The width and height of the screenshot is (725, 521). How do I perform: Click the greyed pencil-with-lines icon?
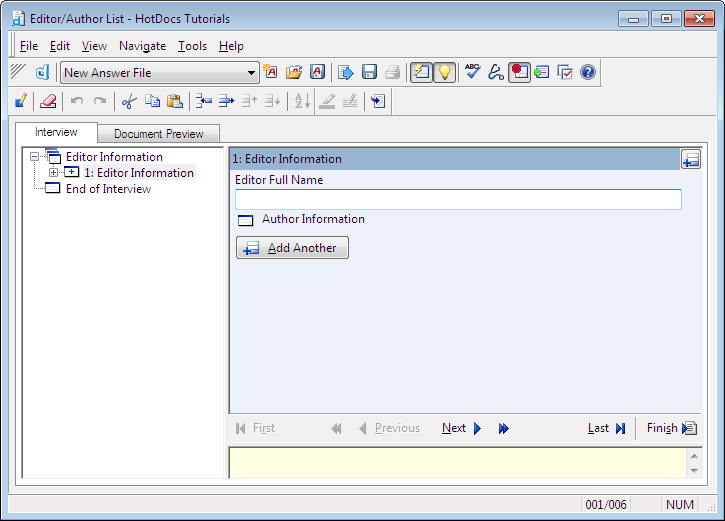(350, 101)
